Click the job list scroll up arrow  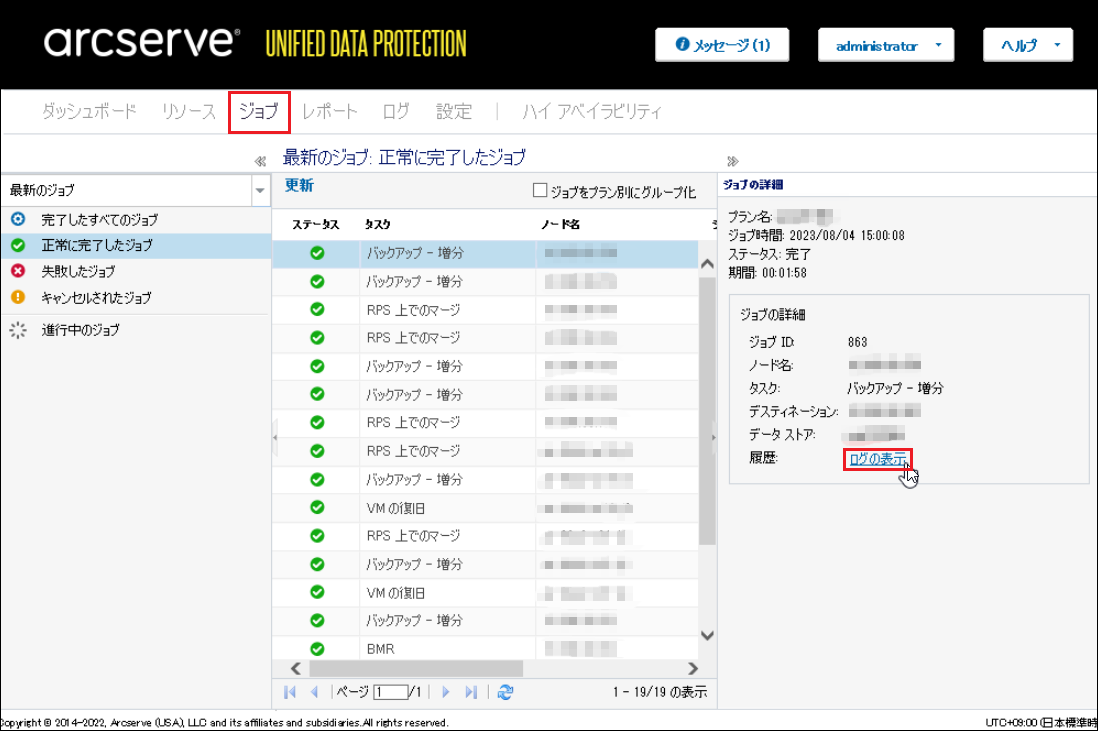(707, 264)
